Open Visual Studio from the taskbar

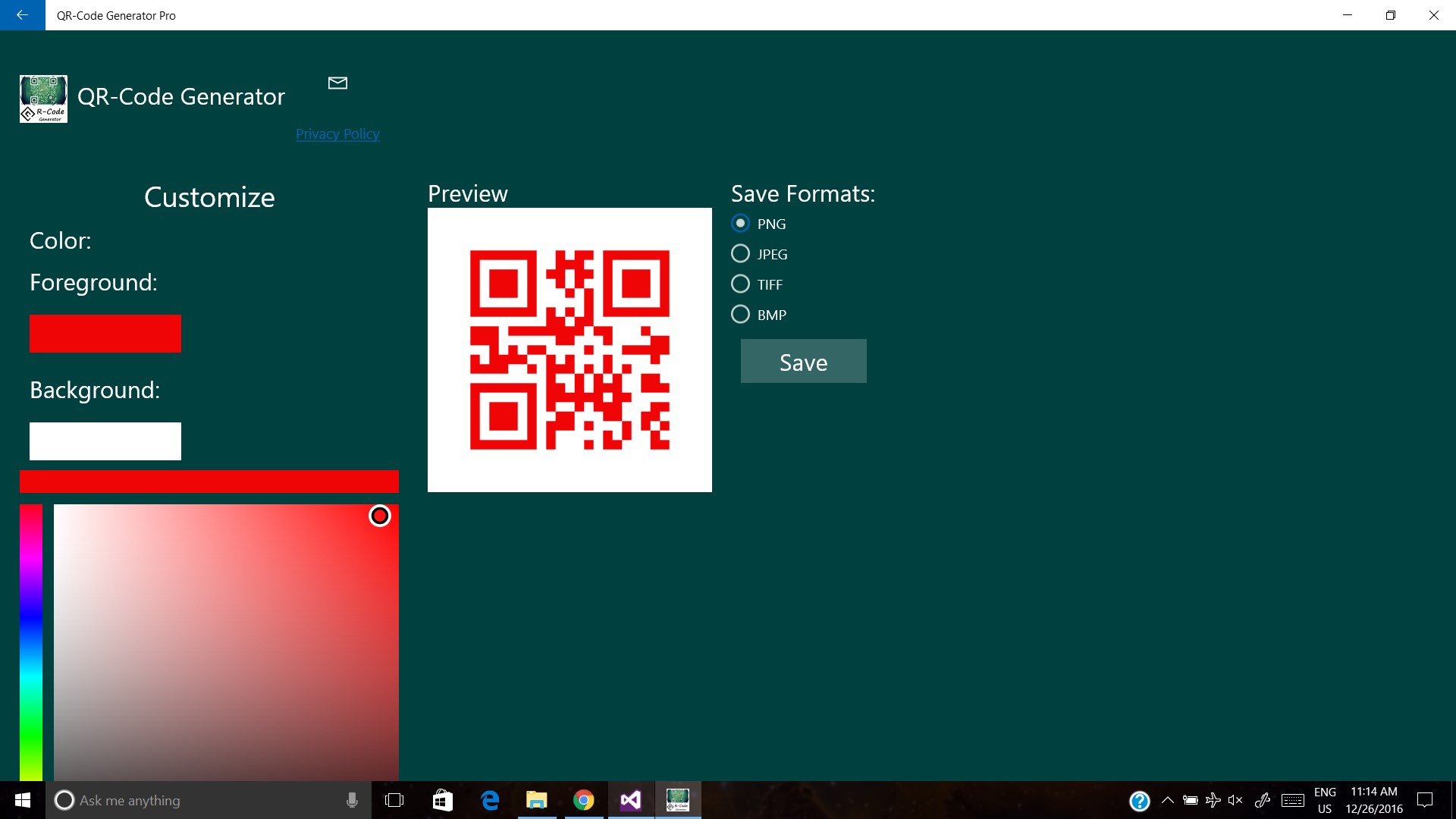630,800
